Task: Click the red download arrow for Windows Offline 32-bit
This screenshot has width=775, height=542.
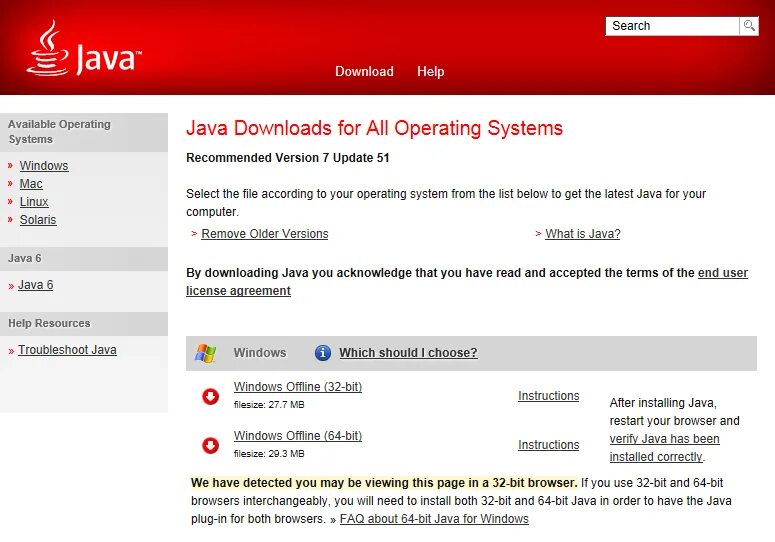Action: tap(211, 396)
